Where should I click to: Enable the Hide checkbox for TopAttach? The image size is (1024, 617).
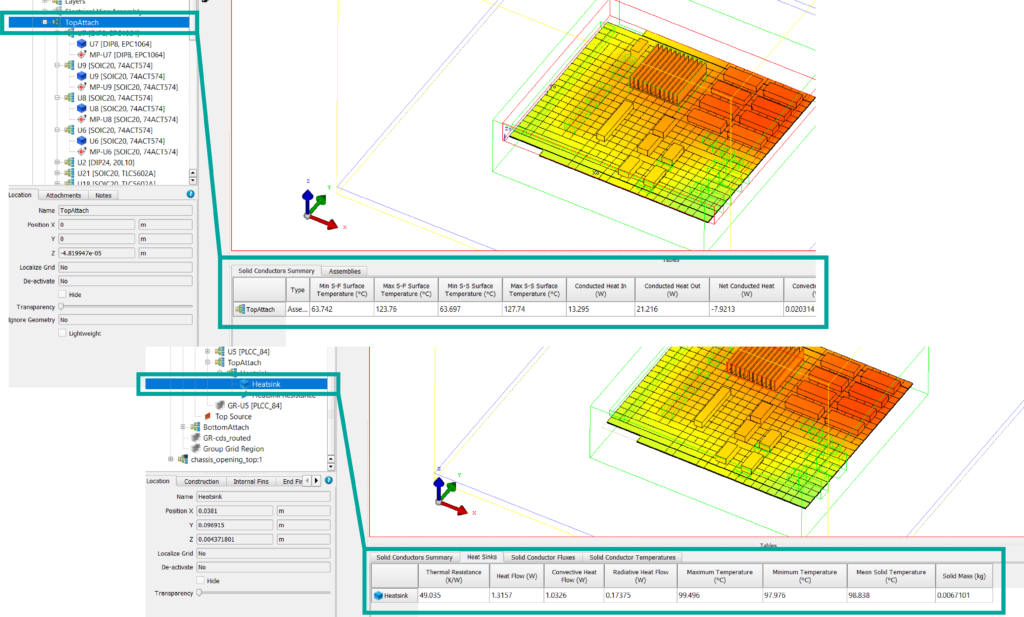point(62,295)
